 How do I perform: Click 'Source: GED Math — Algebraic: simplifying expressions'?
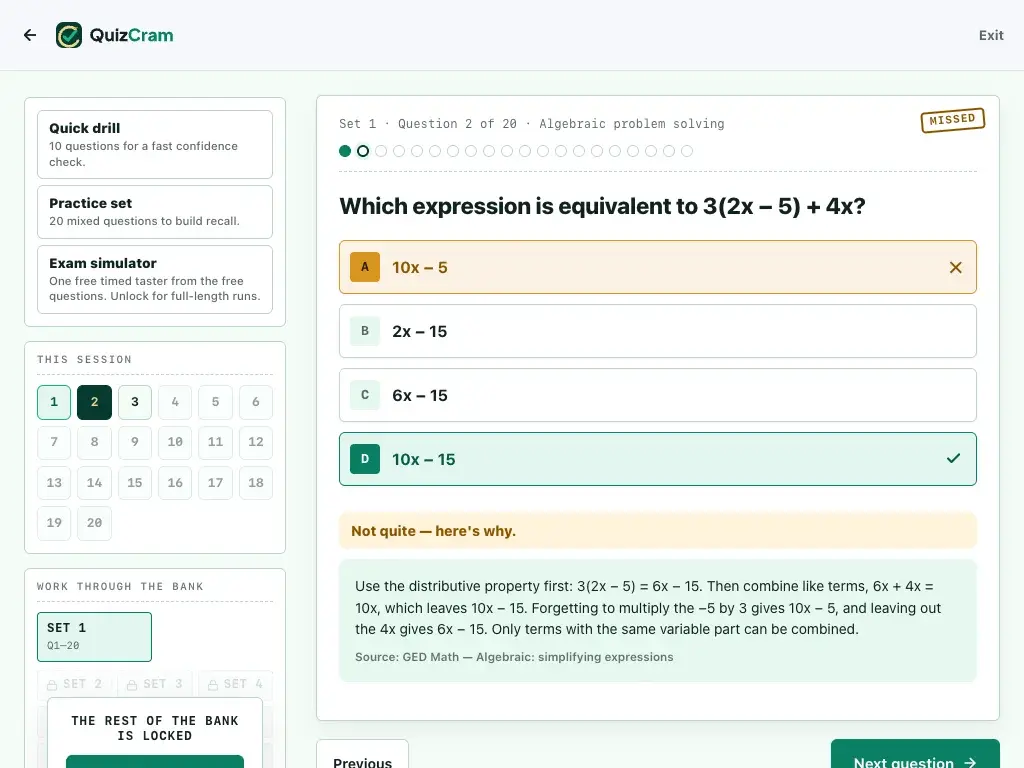point(514,657)
